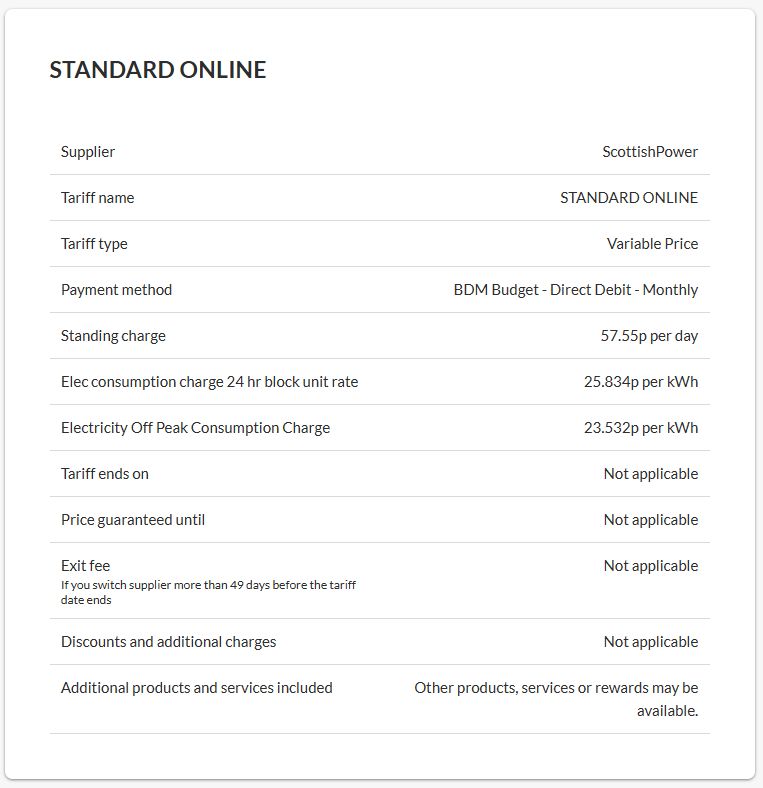Select the BDM Budget Direct Debit Monthly text
The image size is (763, 788).
(x=576, y=290)
